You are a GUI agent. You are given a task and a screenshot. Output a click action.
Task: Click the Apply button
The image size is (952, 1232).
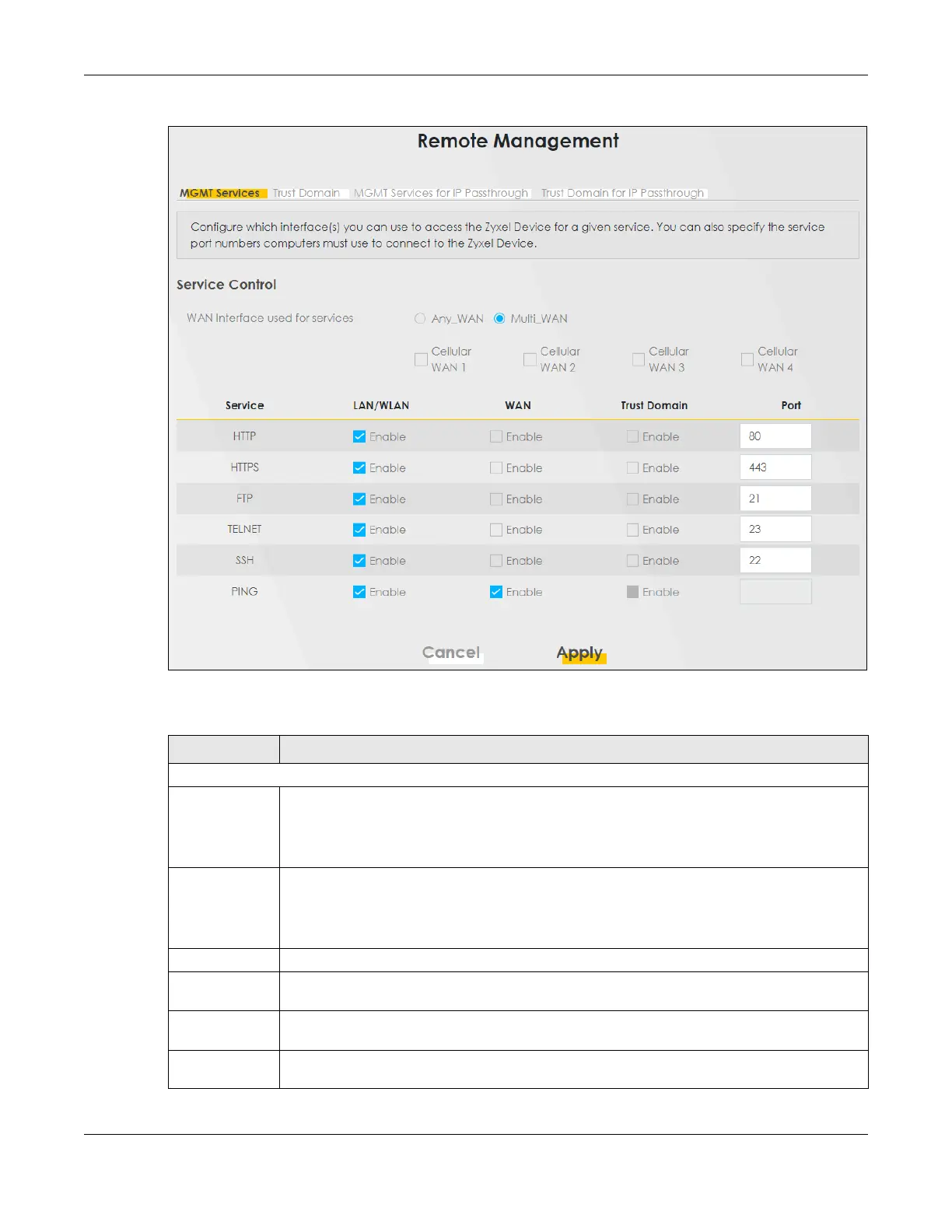(x=580, y=653)
